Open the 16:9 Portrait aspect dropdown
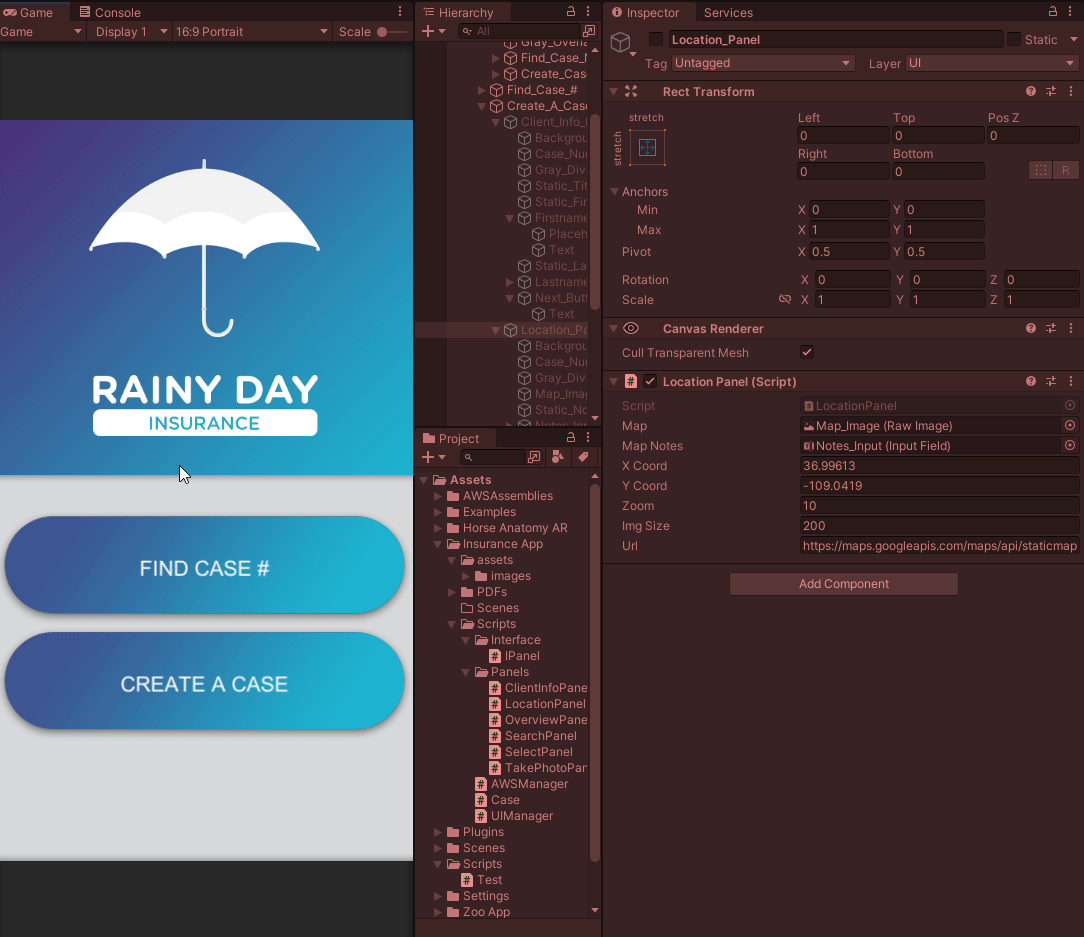This screenshot has height=937, width=1084. tap(252, 32)
